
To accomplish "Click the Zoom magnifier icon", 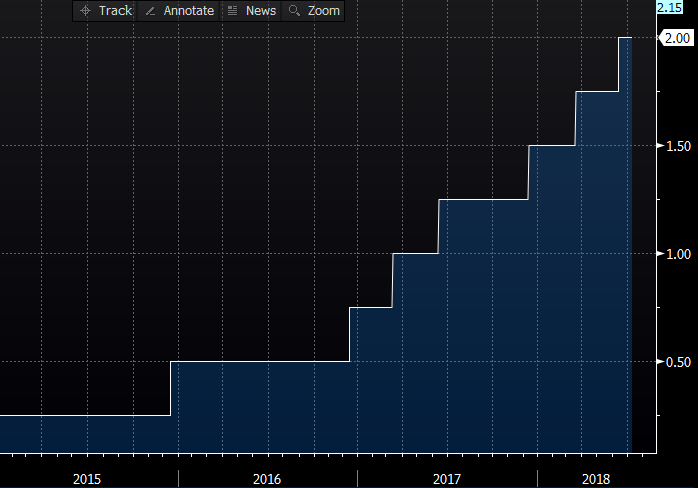I will click(x=294, y=11).
